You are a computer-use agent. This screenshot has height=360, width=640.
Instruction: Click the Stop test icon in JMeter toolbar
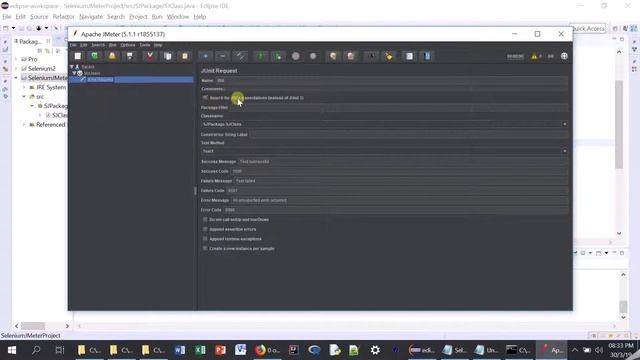click(x=296, y=56)
